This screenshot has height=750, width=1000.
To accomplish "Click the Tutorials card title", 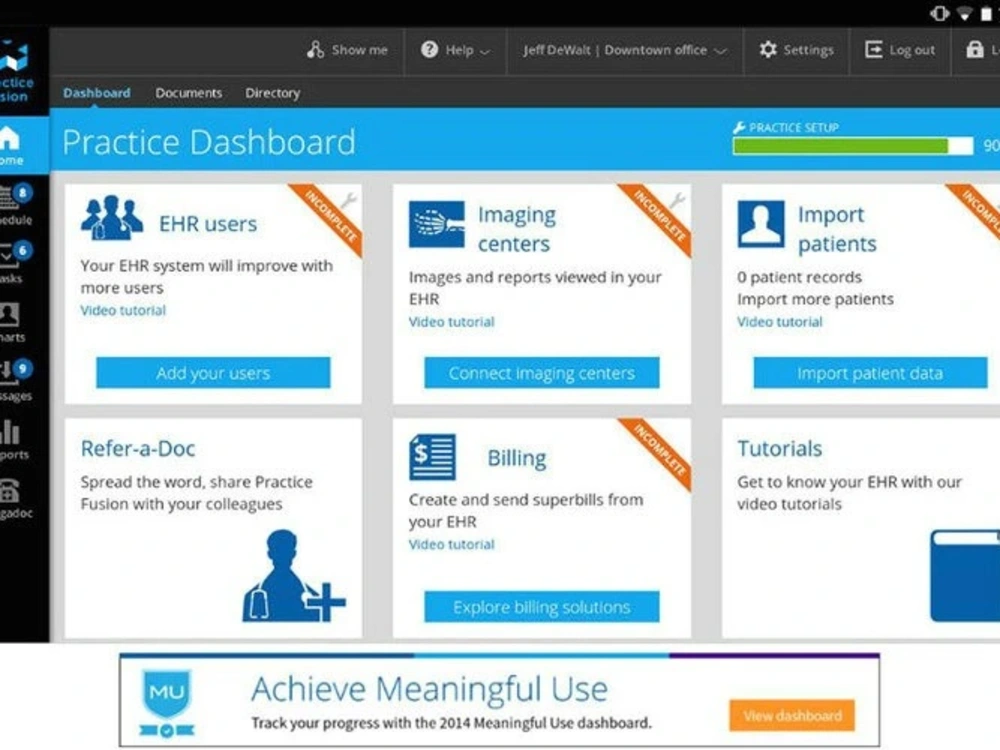I will 779,448.
